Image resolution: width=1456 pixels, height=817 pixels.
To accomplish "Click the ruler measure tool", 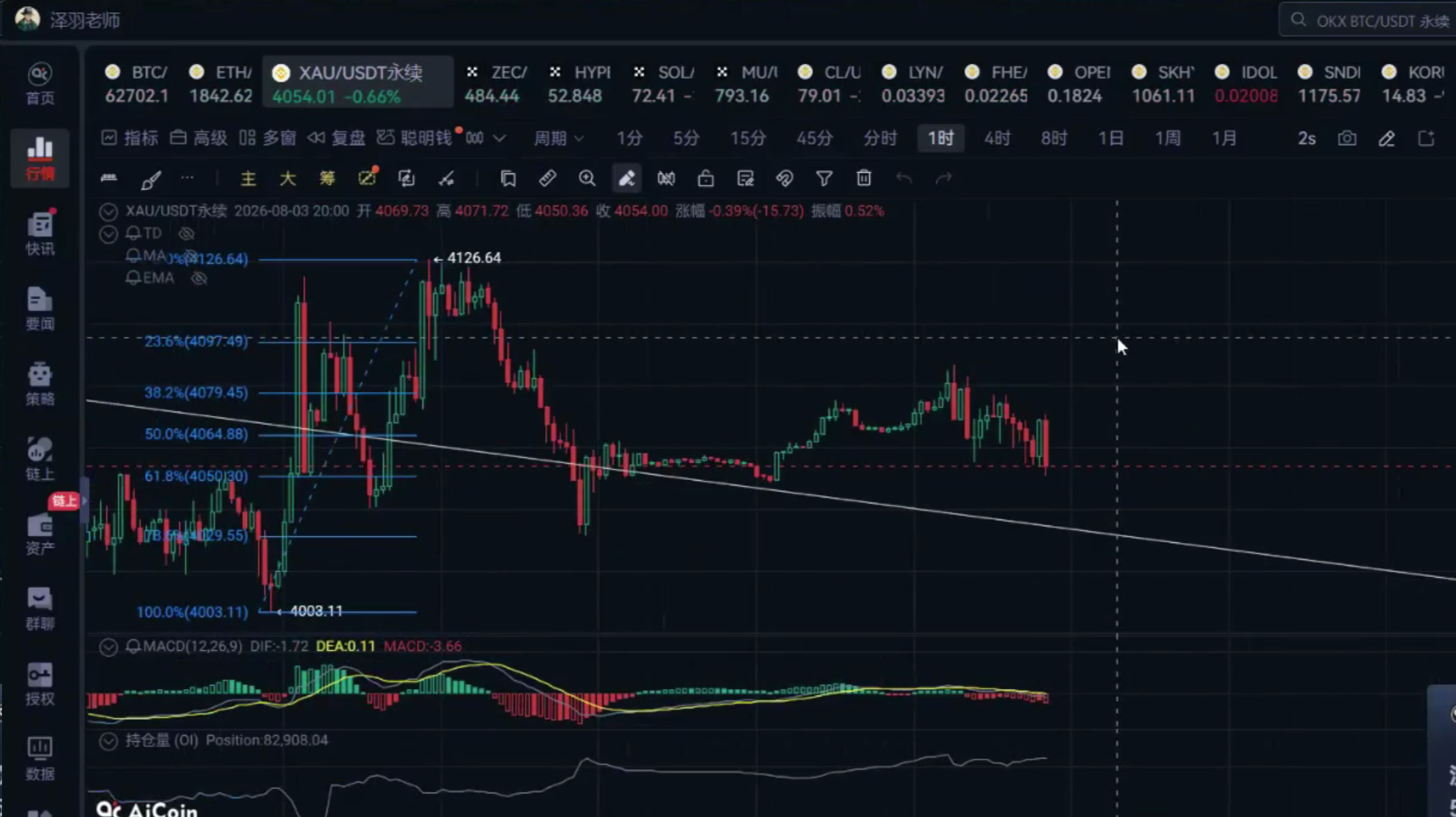I will tap(547, 178).
